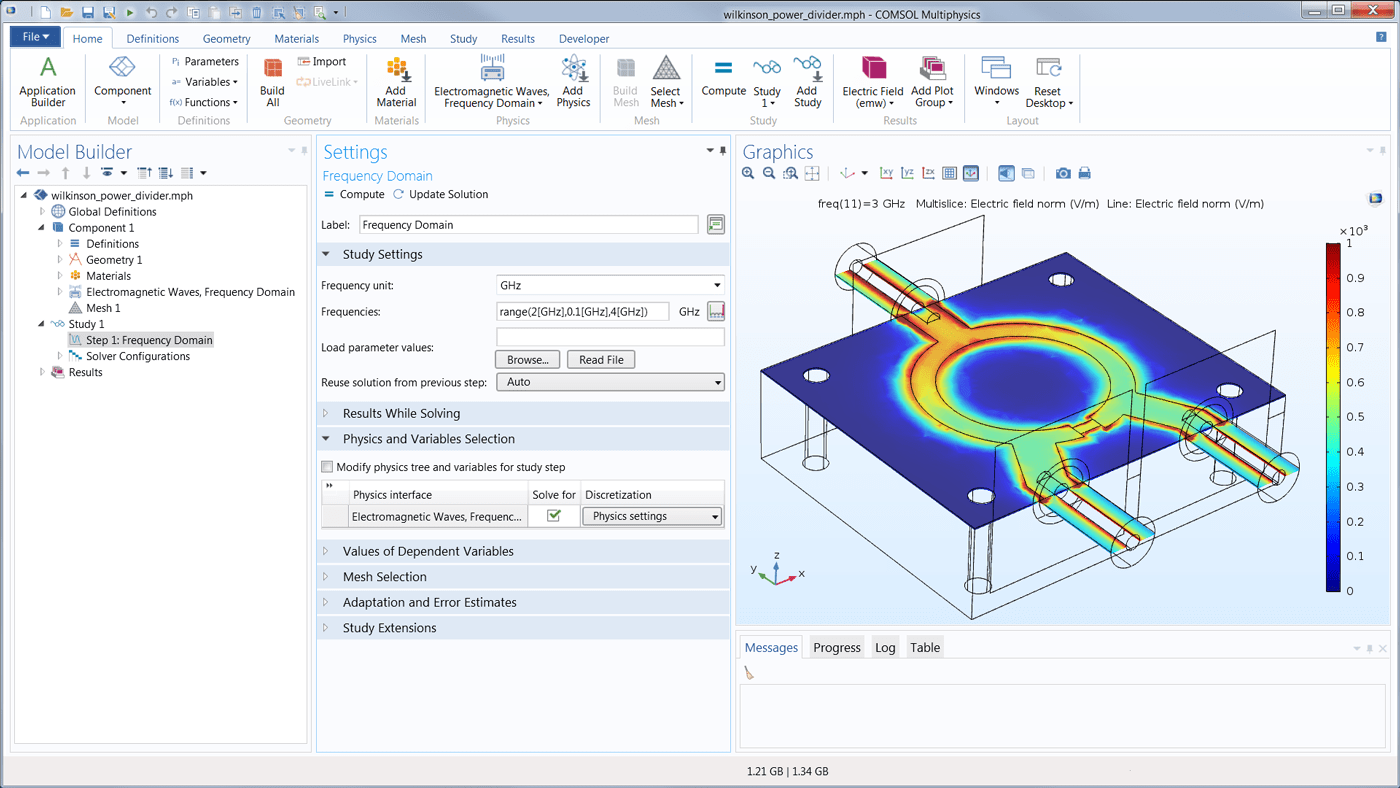Click the Read File button
The height and width of the screenshot is (788, 1400).
click(600, 359)
